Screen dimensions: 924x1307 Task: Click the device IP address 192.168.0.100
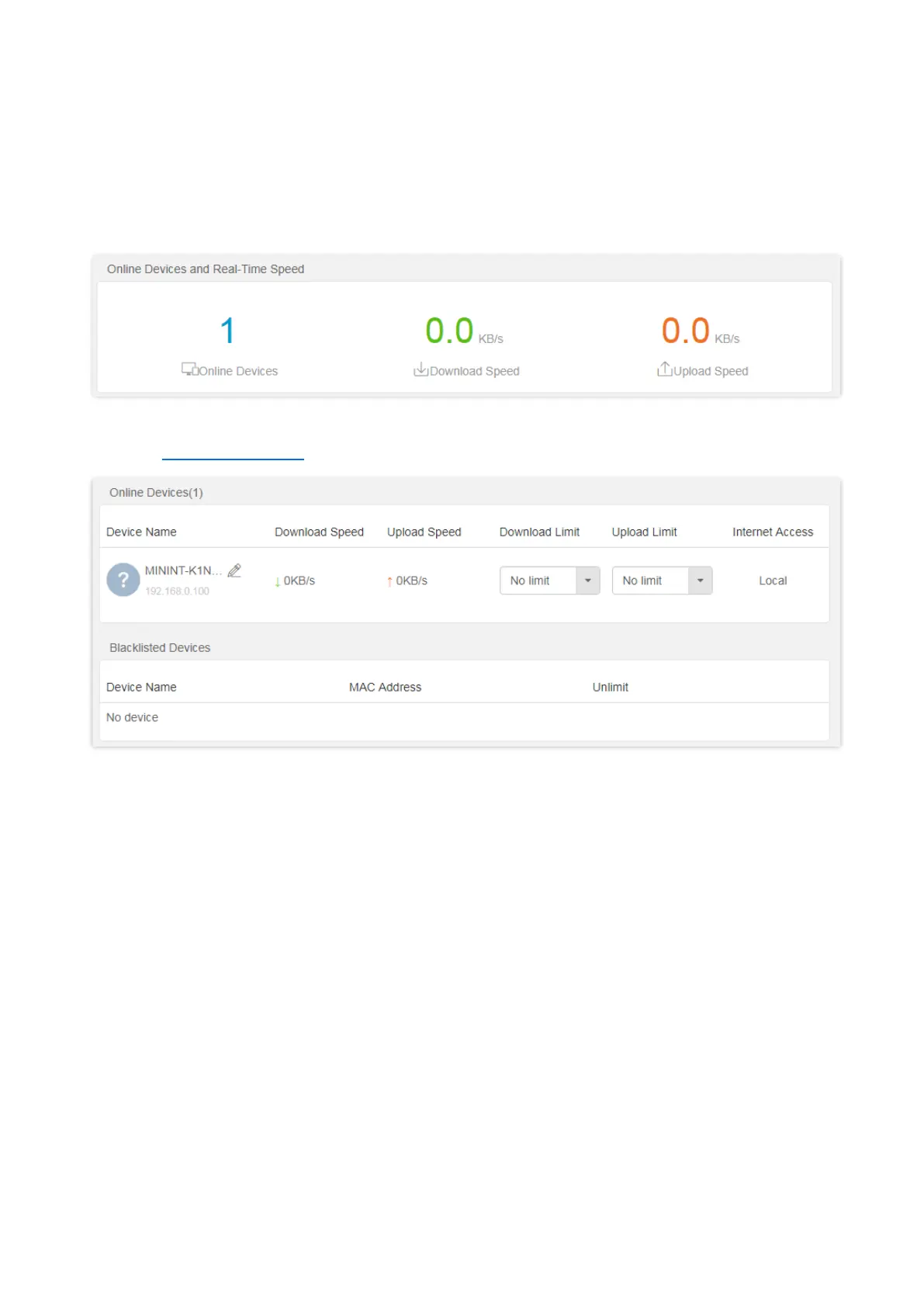(x=177, y=591)
